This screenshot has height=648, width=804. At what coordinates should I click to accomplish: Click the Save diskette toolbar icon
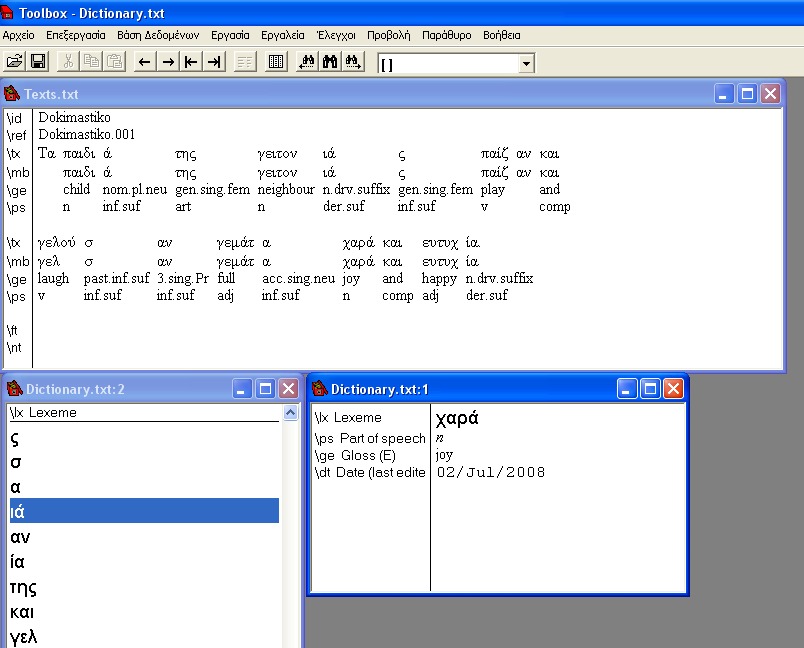[x=38, y=62]
